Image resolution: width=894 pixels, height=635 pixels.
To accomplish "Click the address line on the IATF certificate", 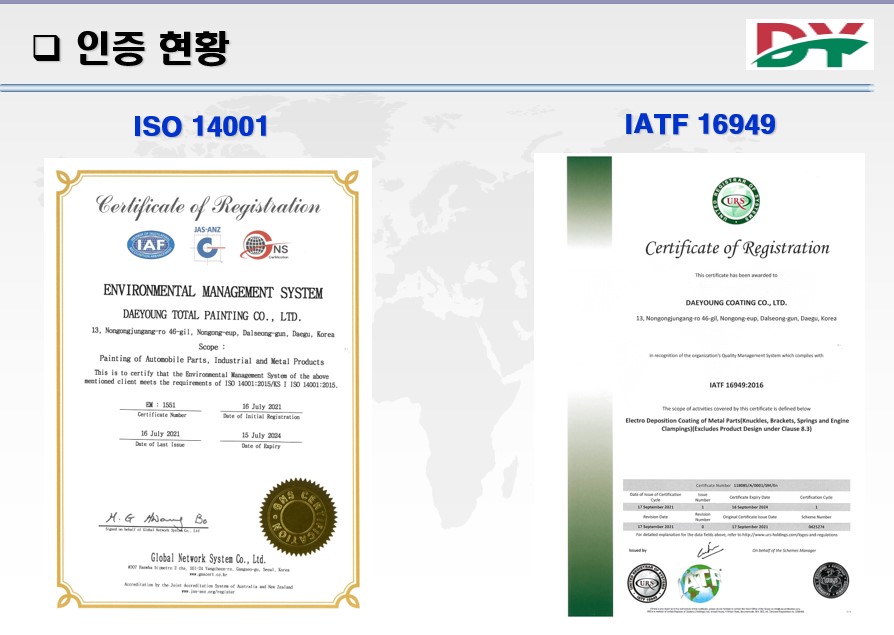I will coord(736,318).
